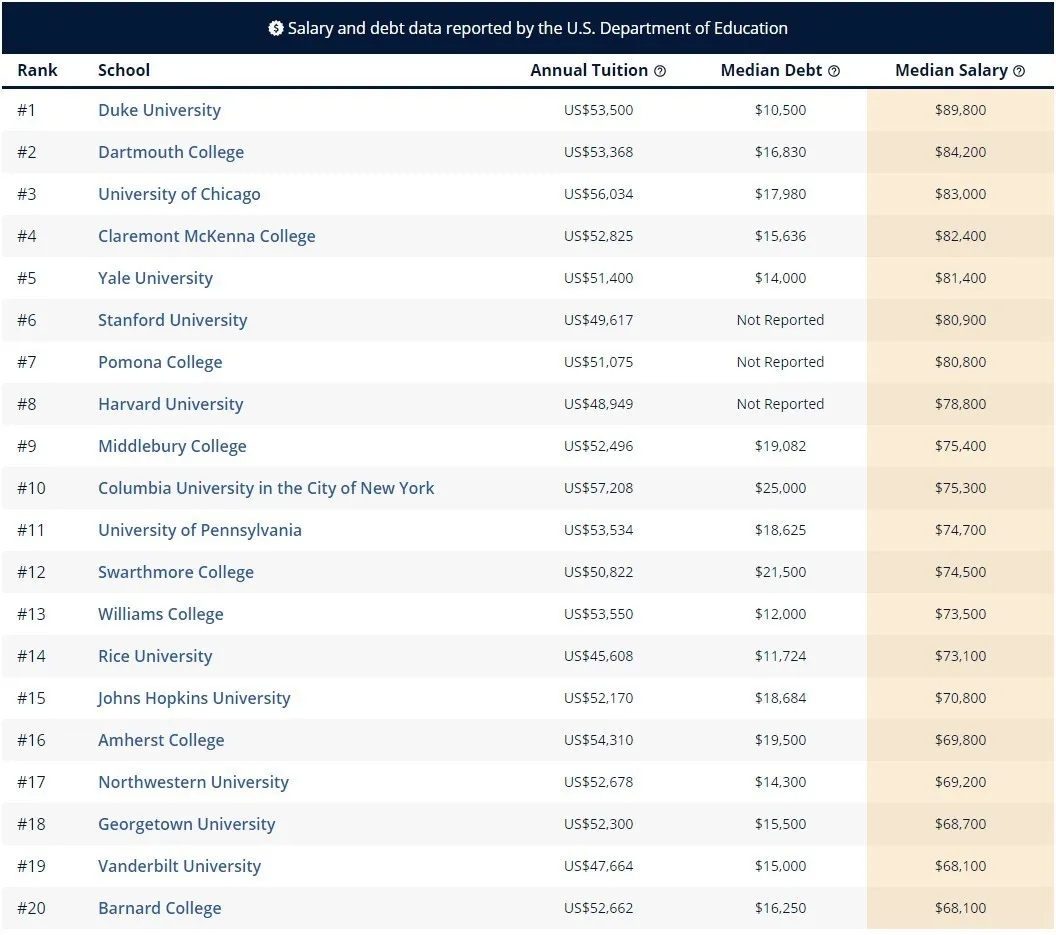
Task: Visit the Swarthmore College link
Action: tap(176, 572)
